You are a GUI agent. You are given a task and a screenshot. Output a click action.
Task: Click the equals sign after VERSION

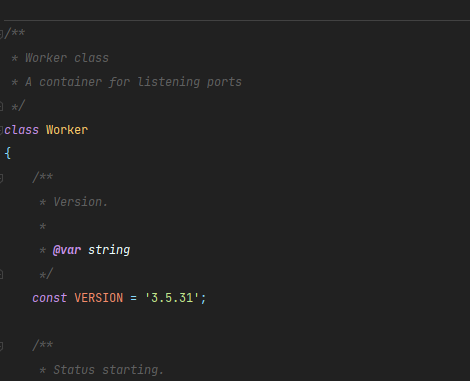[133, 298]
